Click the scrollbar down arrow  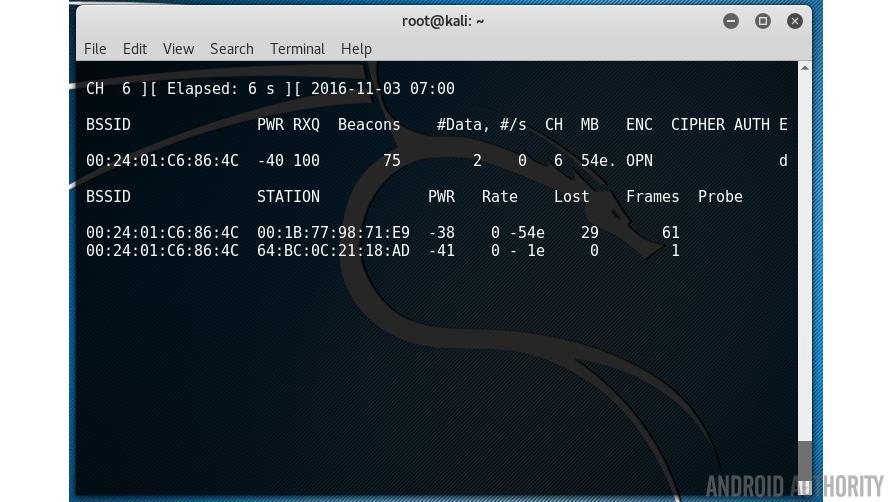[805, 488]
